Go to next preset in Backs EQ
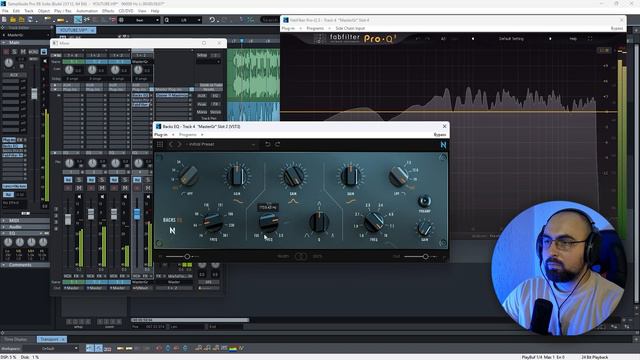The height and width of the screenshot is (360, 640). click(x=179, y=144)
